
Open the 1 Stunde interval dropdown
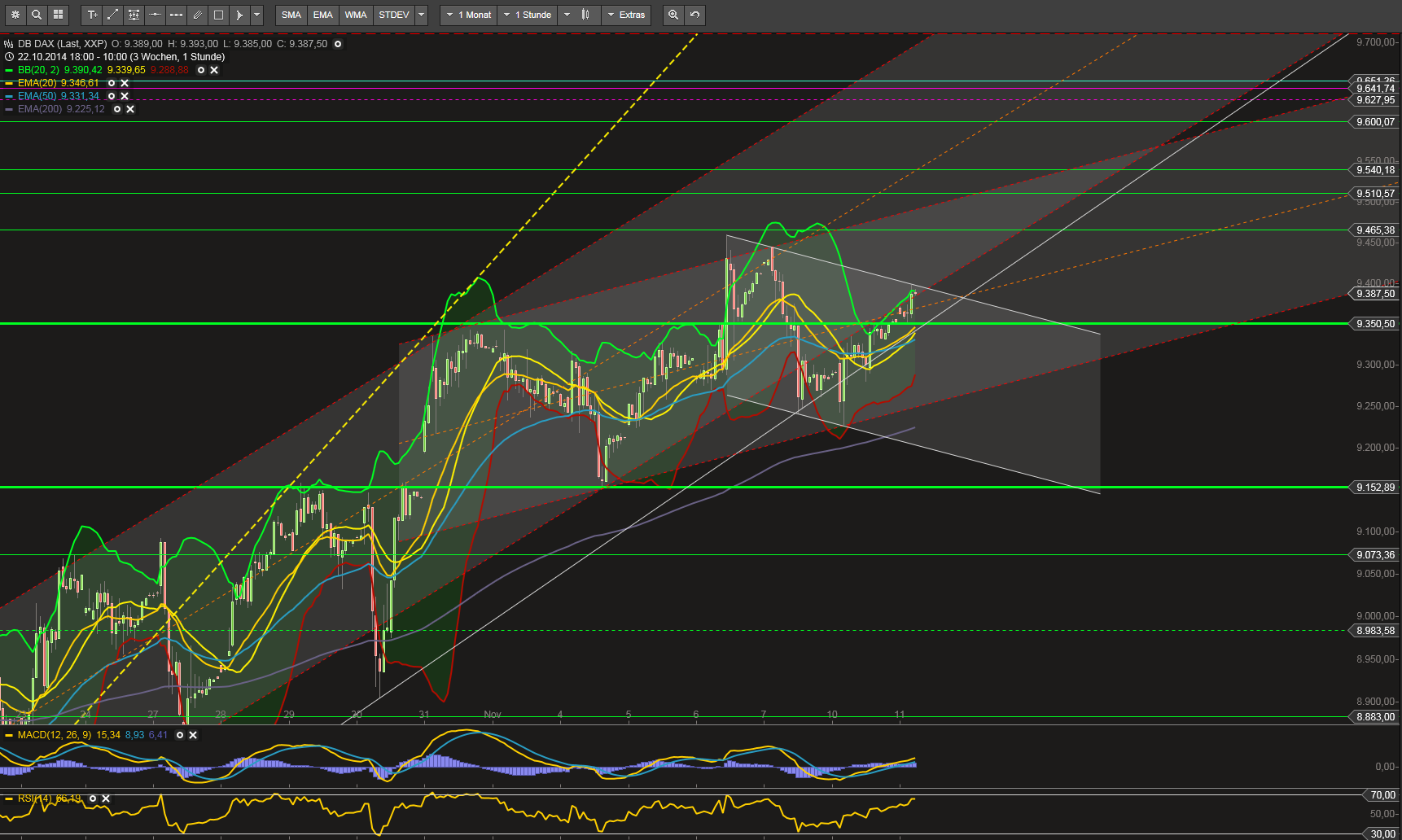(527, 15)
